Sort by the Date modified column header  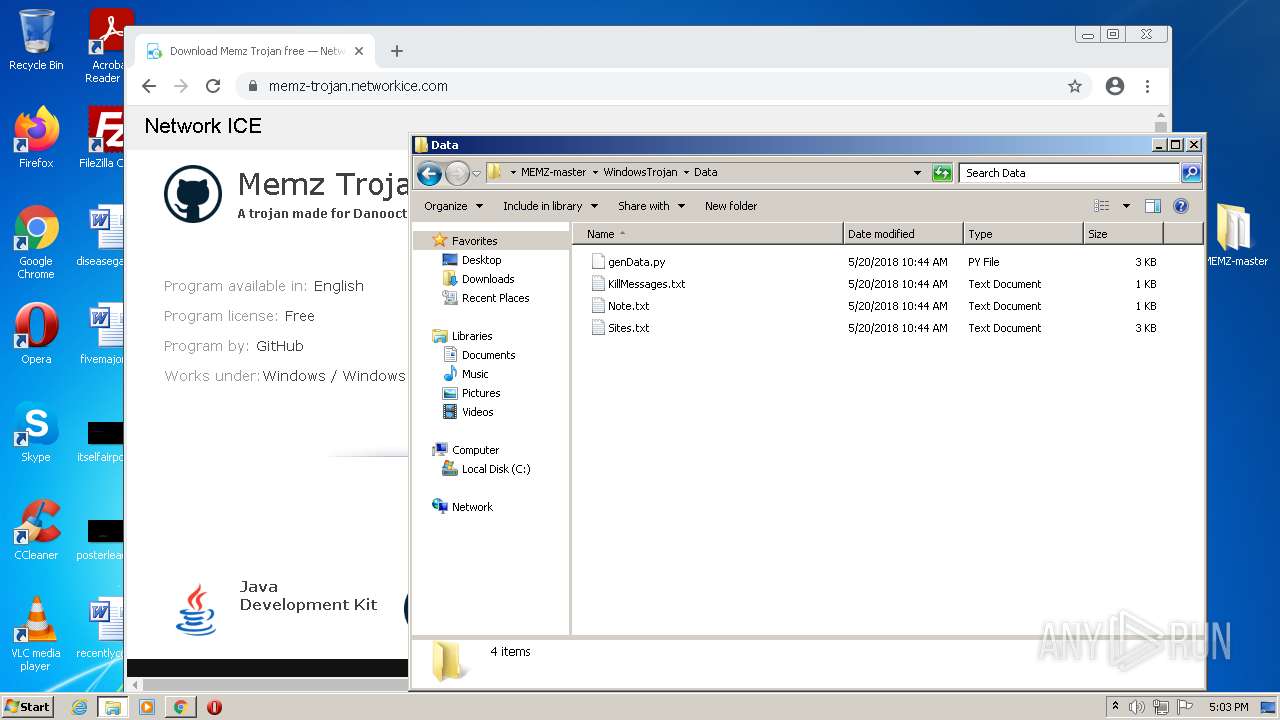tap(903, 234)
